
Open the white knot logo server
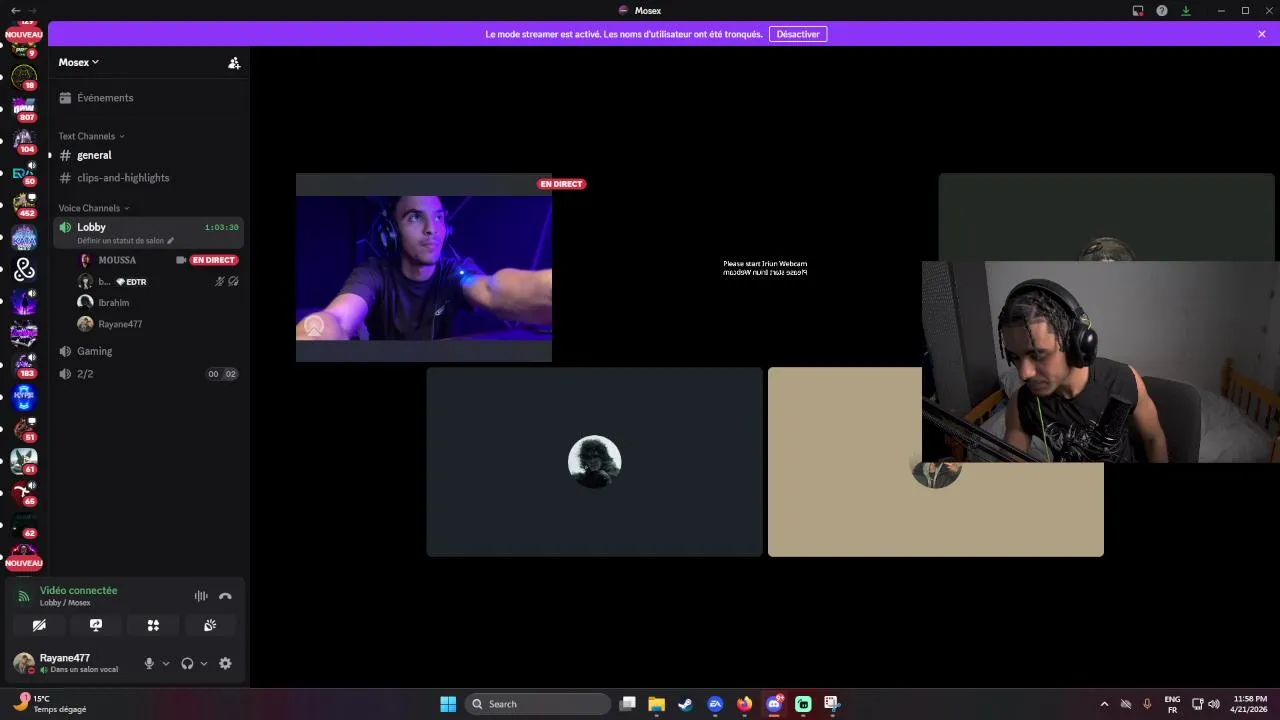pyautogui.click(x=24, y=268)
